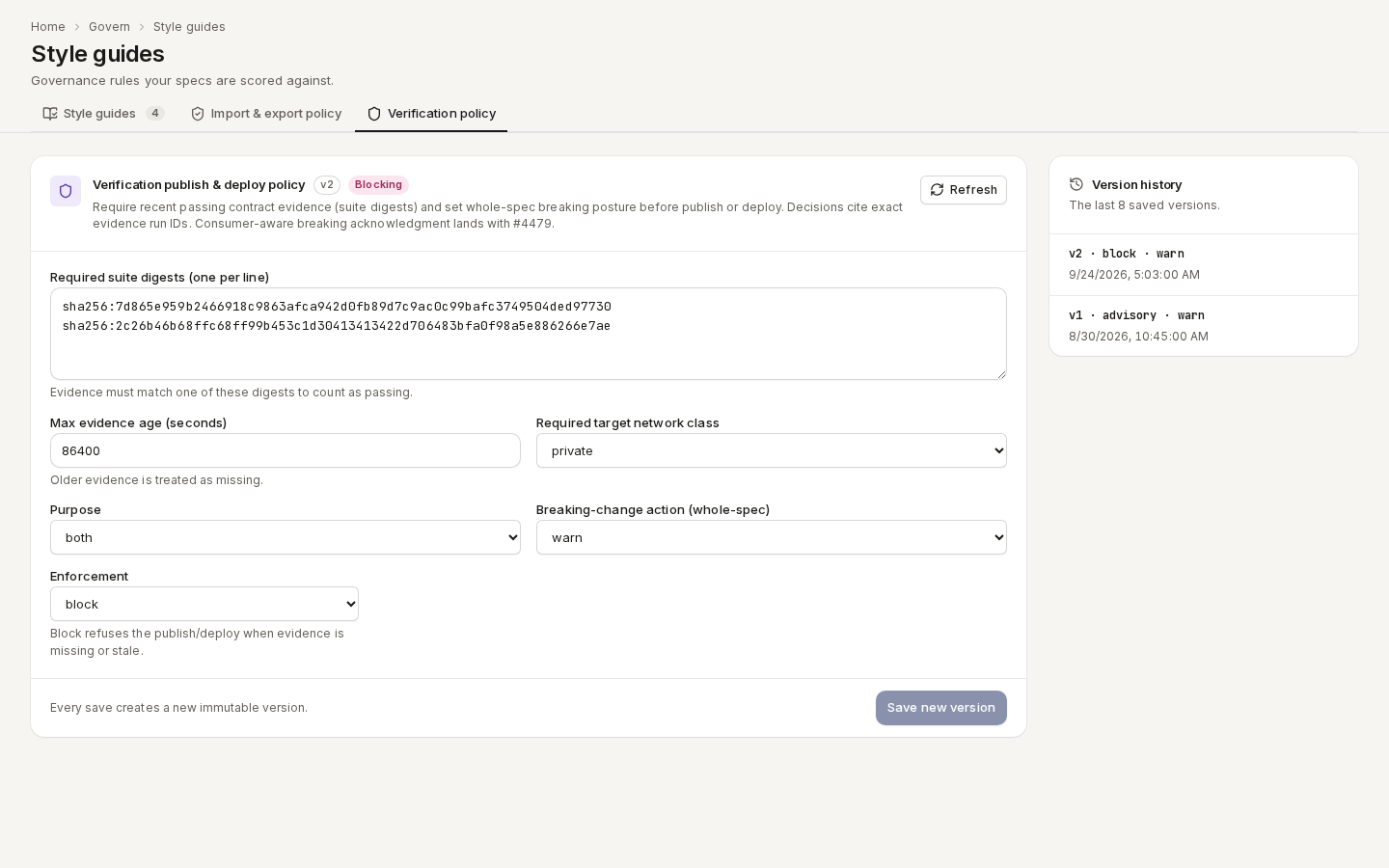
Task: Click the 9/24/2026, 5:03:00 AM timestamp
Action: click(1134, 275)
